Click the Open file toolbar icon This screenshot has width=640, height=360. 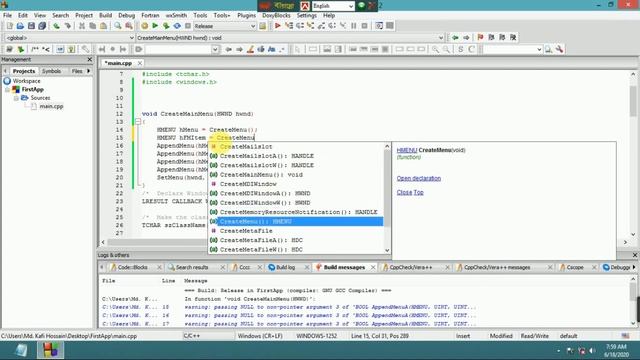pyautogui.click(x=20, y=26)
